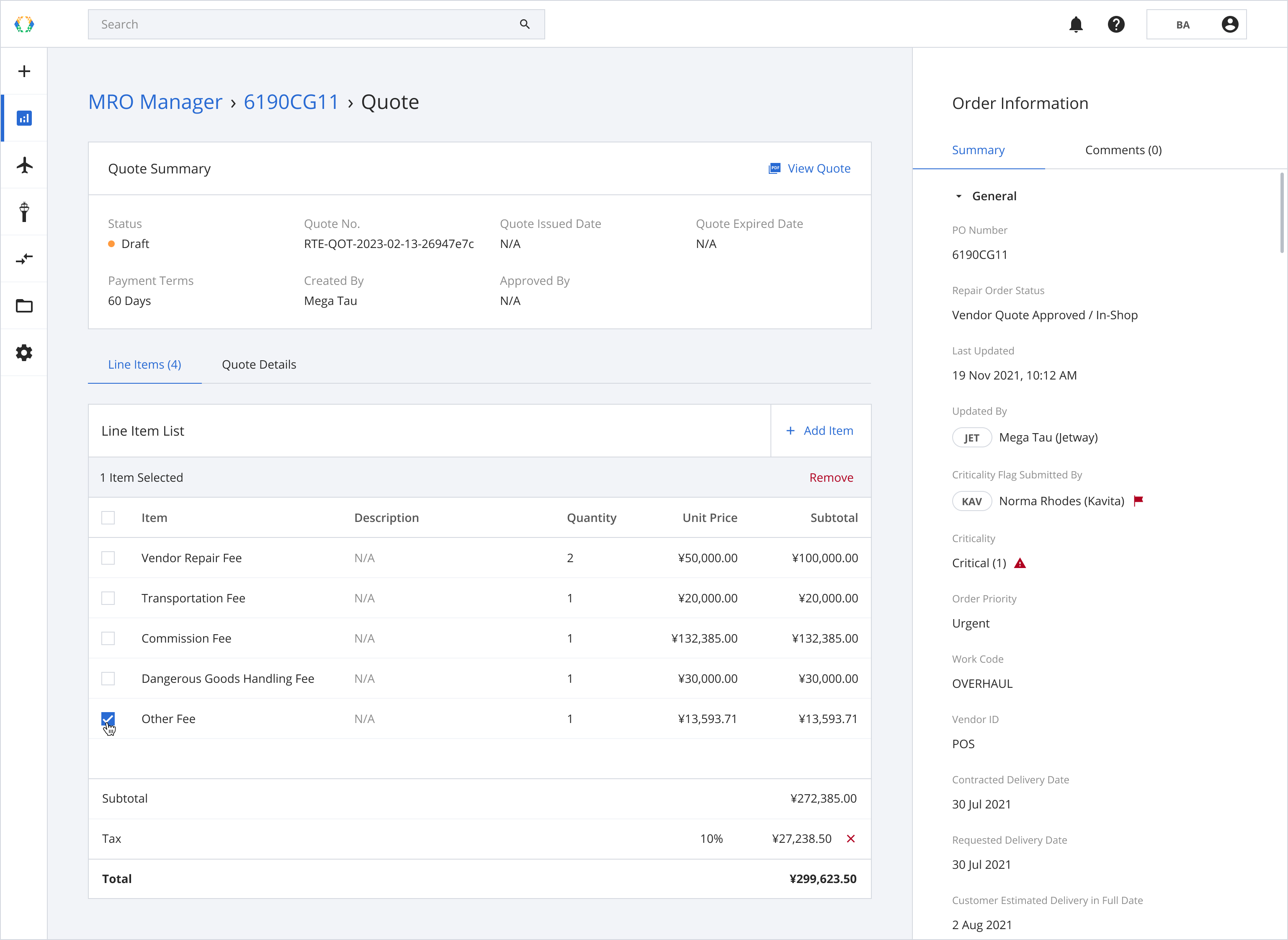Image resolution: width=1288 pixels, height=940 pixels.
Task: Open the folder icon in sidebar
Action: pyautogui.click(x=24, y=305)
